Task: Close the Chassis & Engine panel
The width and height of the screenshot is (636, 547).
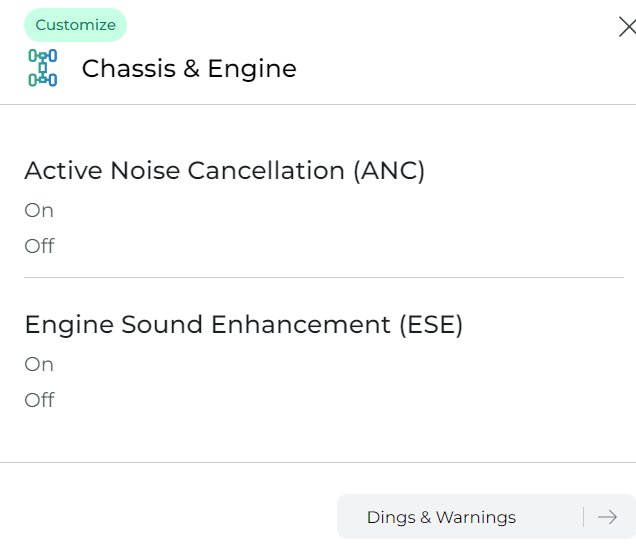Action: pos(627,27)
